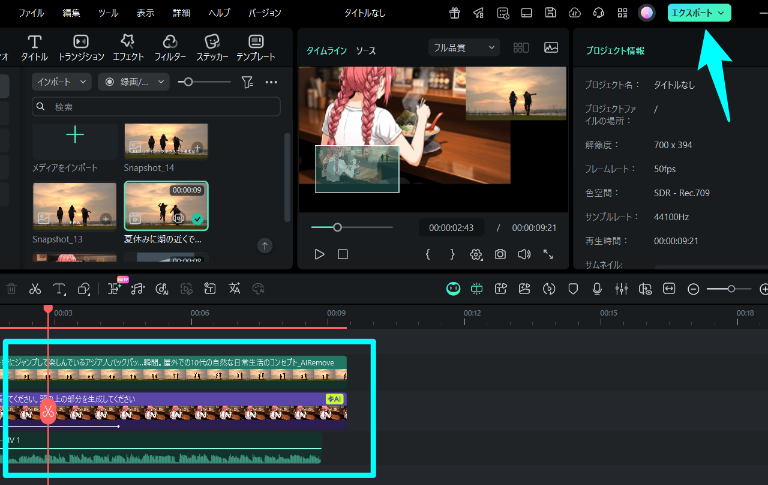Click the play button in preview
This screenshot has width=768, height=485.
(319, 254)
